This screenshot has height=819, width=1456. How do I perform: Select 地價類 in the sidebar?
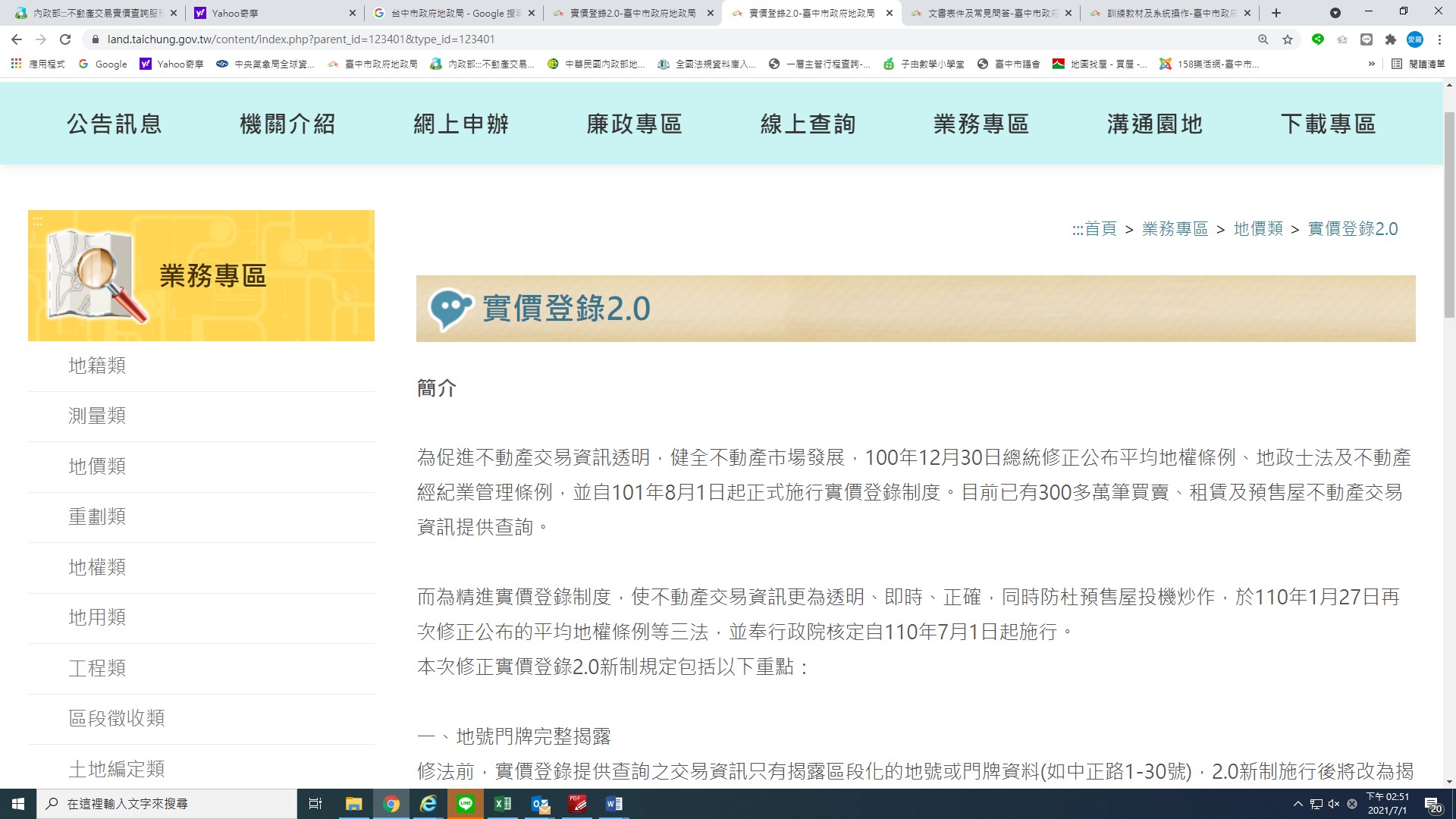pyautogui.click(x=201, y=466)
